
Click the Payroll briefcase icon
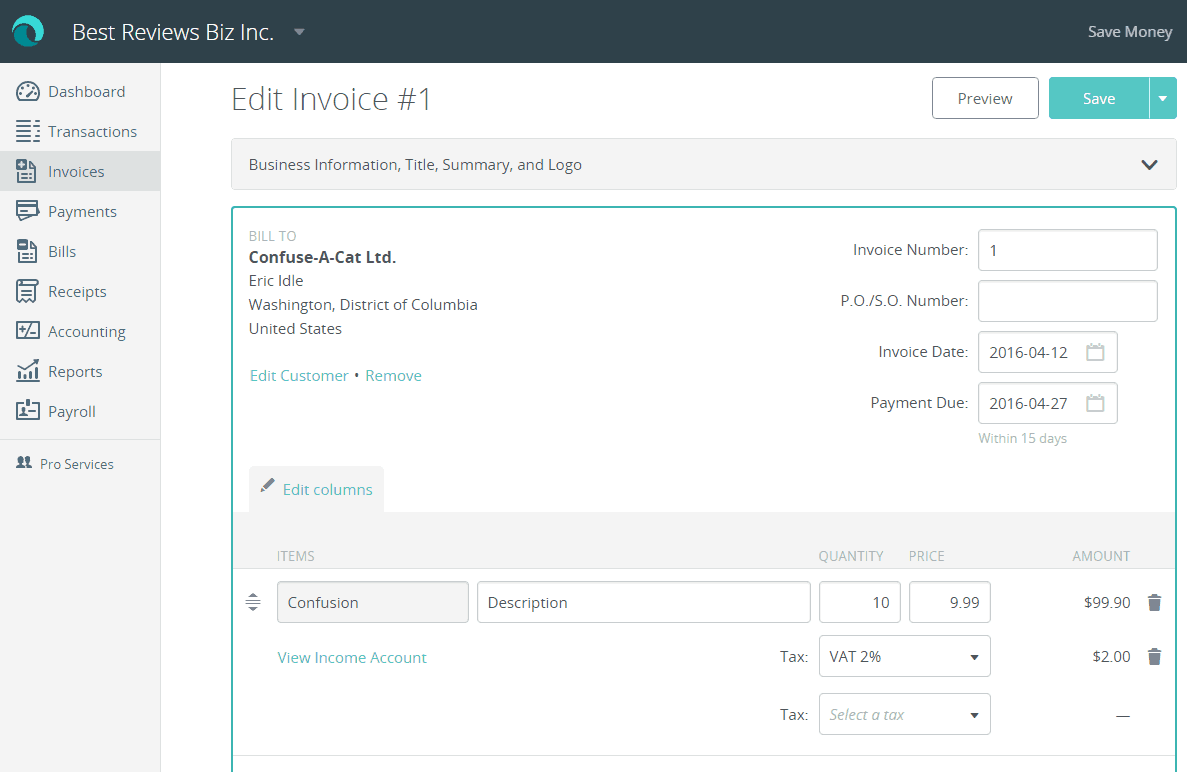tap(27, 411)
